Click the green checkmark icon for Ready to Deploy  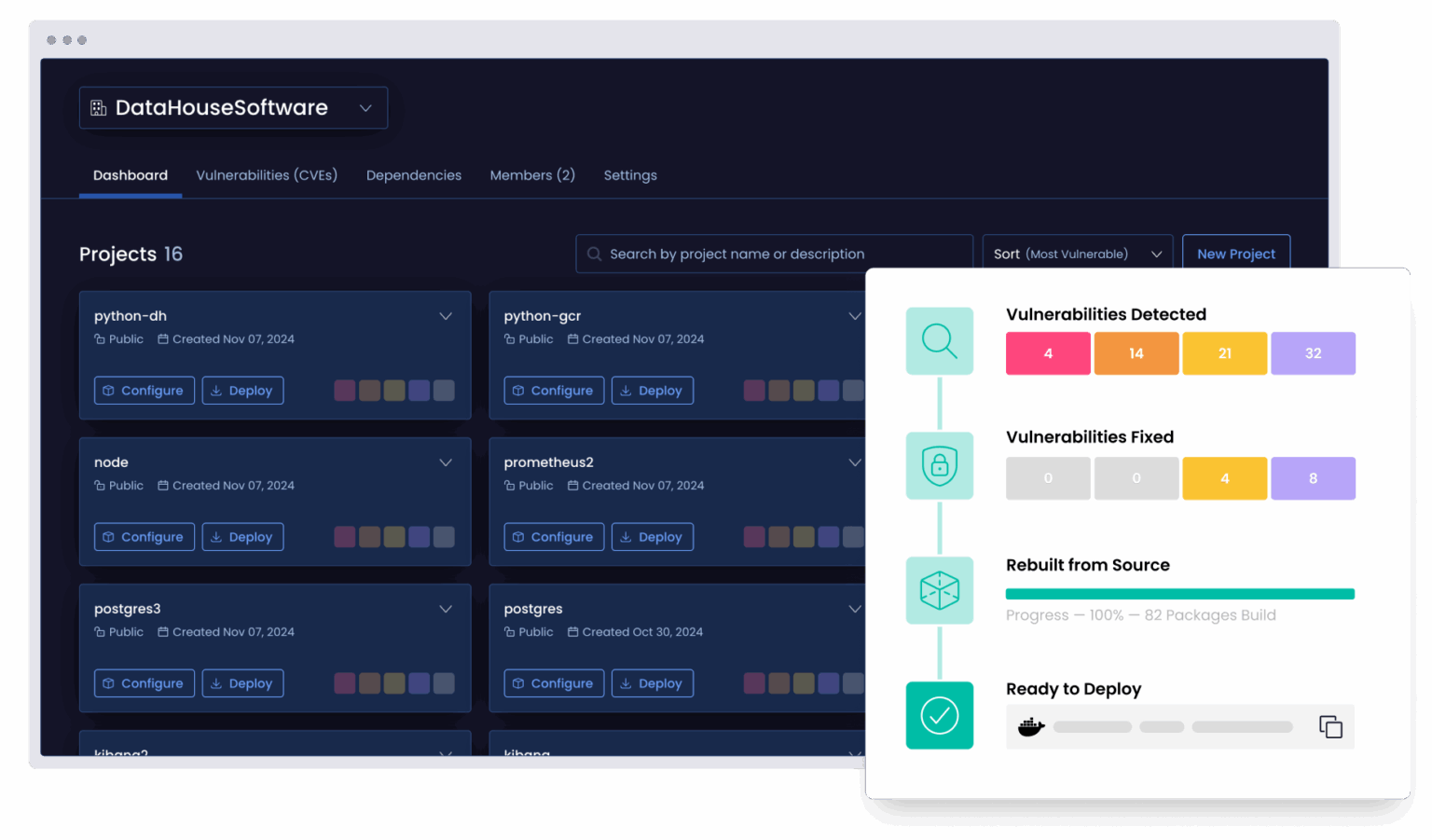939,715
